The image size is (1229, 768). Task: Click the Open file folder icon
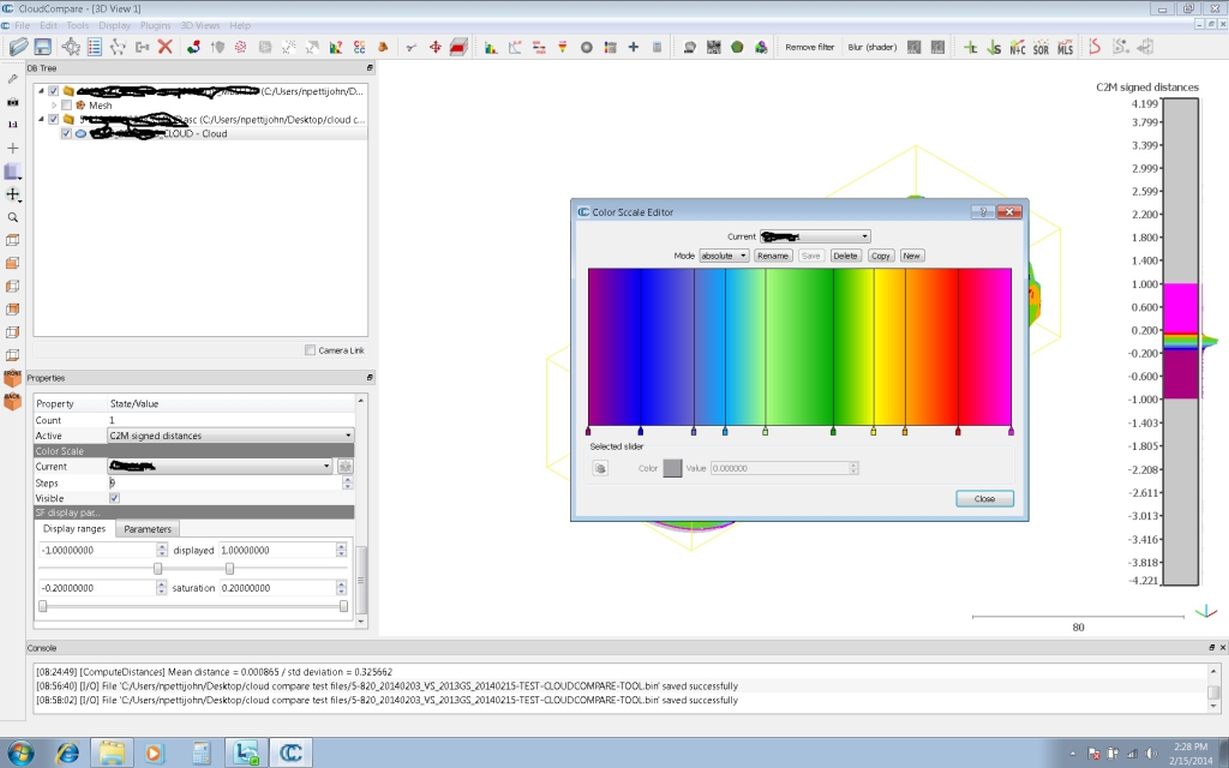click(x=18, y=47)
